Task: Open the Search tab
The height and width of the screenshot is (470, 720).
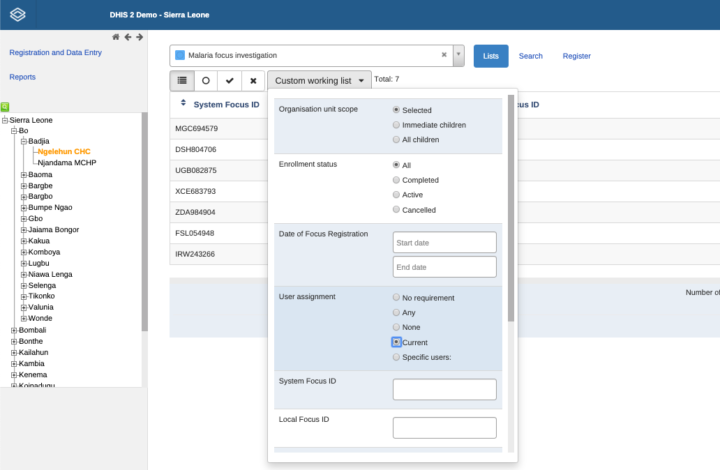Action: click(x=530, y=56)
